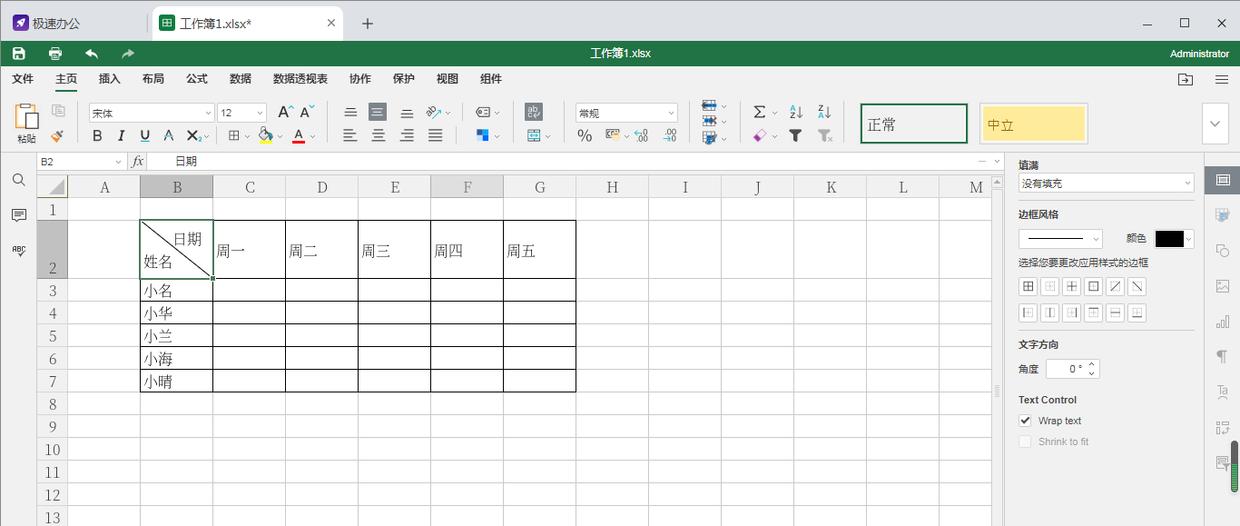1240x526 pixels.
Task: Open the AutoSum dropdown arrow
Action: 775,112
